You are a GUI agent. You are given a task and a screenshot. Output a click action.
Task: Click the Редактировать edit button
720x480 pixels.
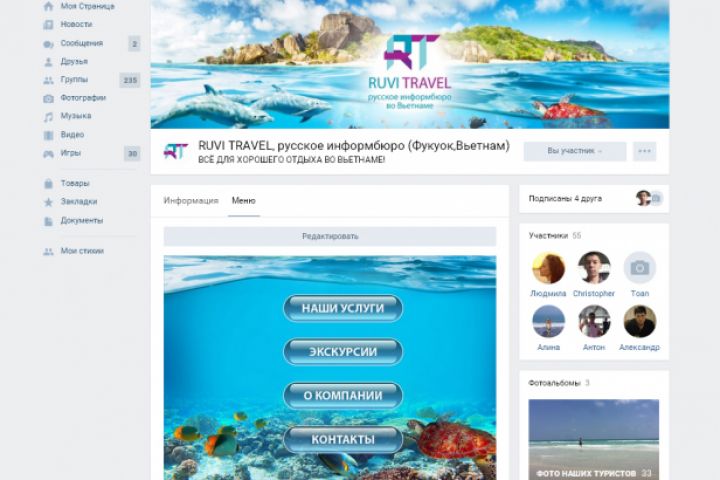(330, 236)
